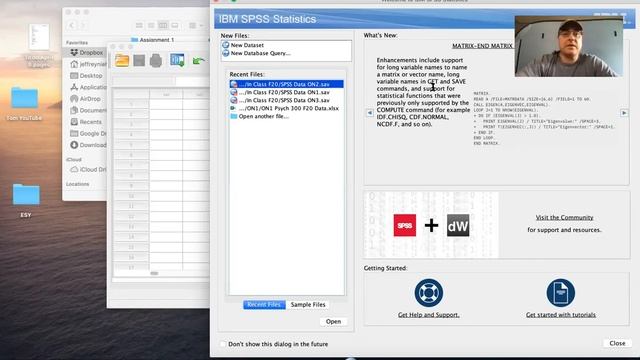This screenshot has width=640, height=360.
Task: Click Recall dialog icon in data editor toolbar
Action: [177, 60]
